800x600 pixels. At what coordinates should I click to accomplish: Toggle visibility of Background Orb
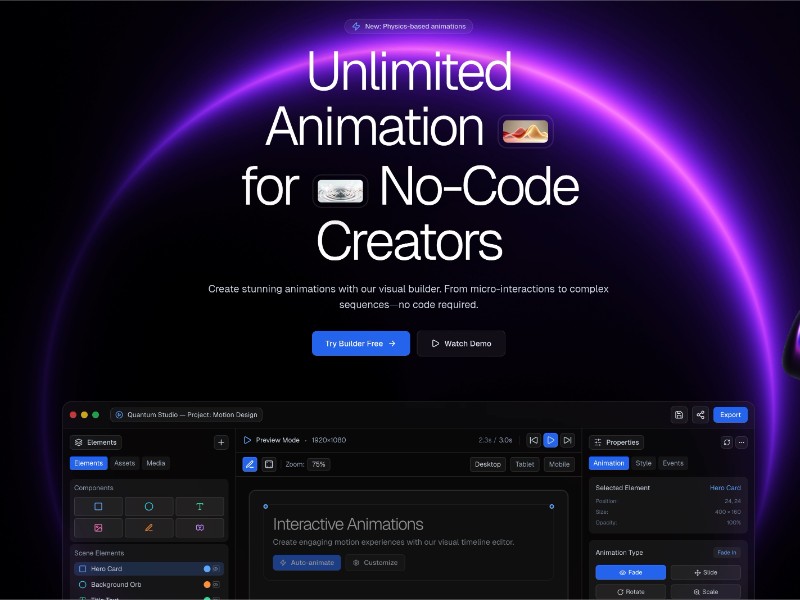pos(215,583)
